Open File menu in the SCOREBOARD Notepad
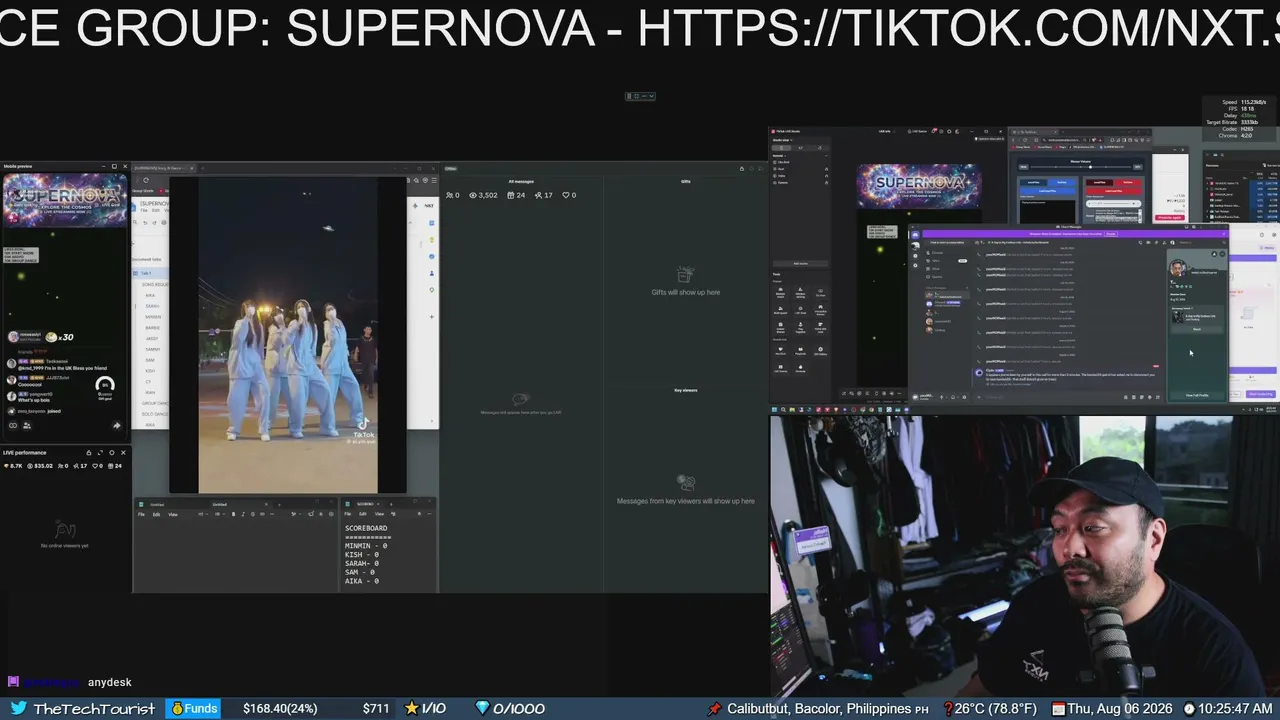Image resolution: width=1280 pixels, height=720 pixels. coord(348,514)
